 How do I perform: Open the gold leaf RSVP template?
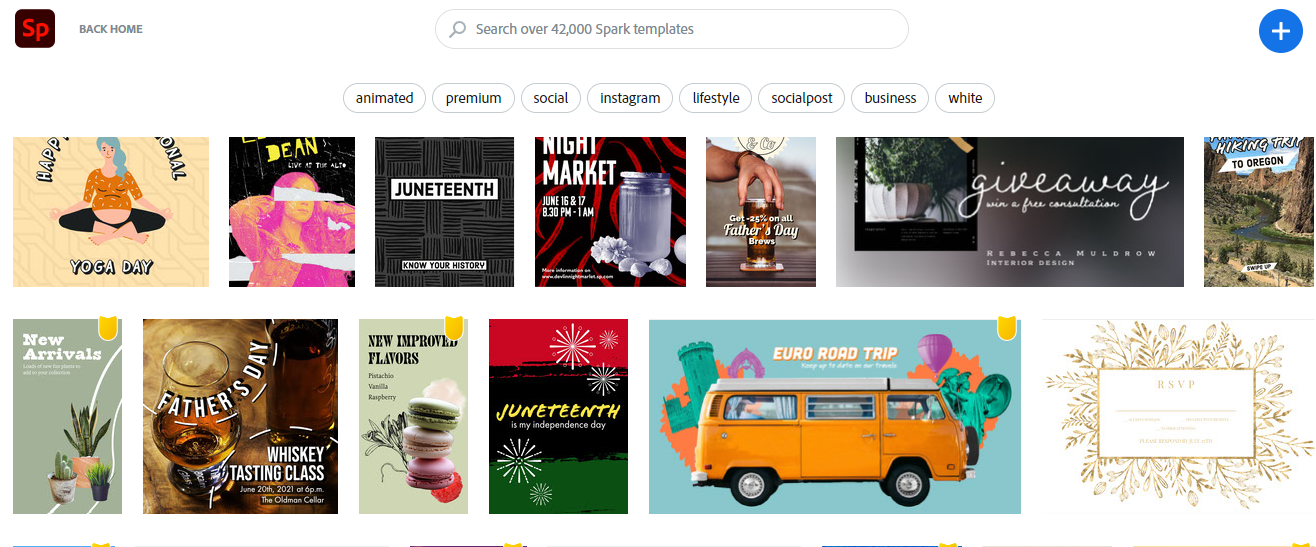point(1178,417)
